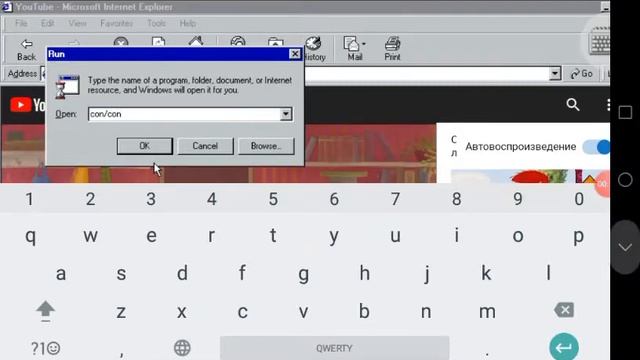Open the Tools menu

pyautogui.click(x=156, y=23)
